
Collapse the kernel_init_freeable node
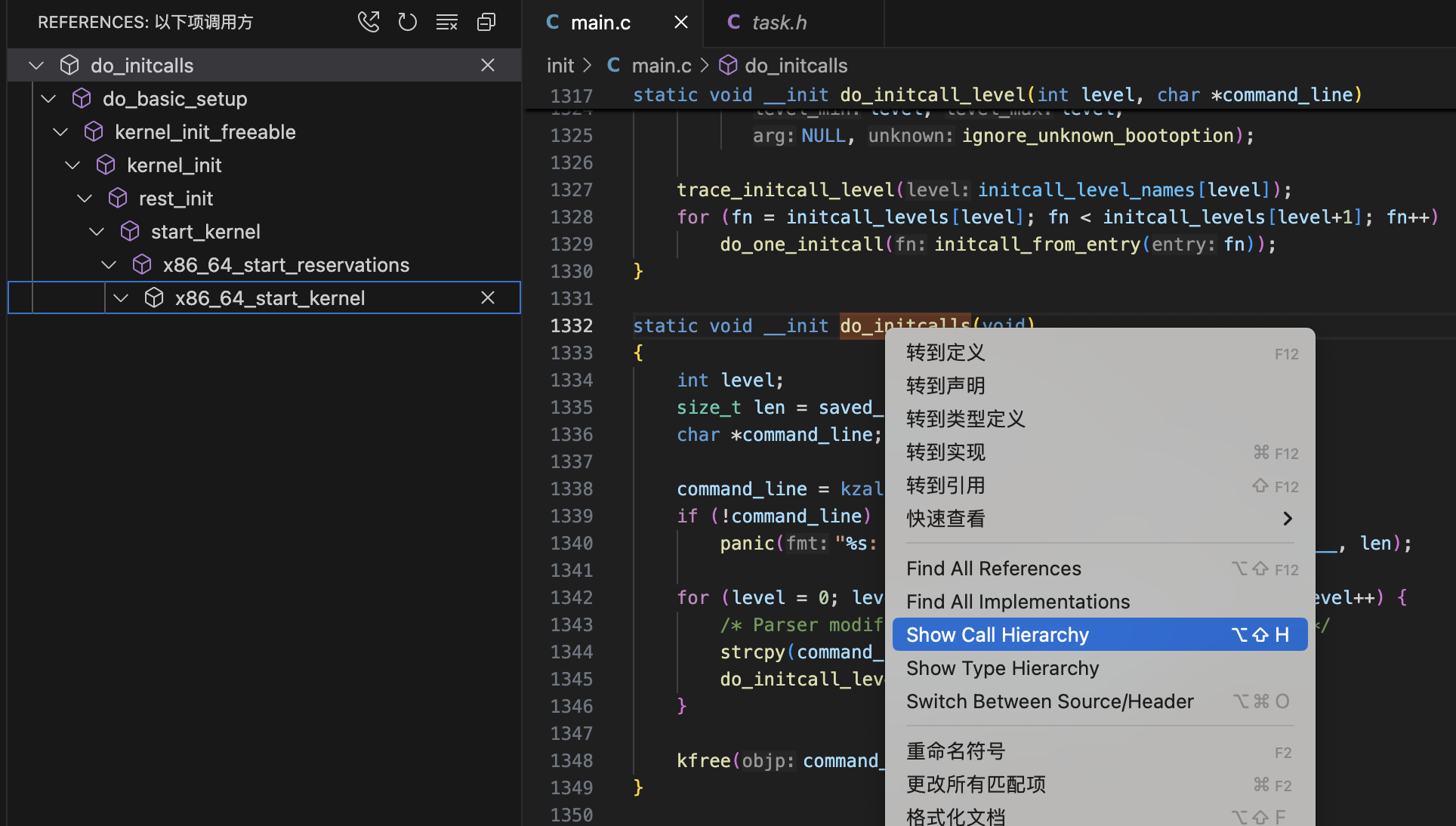[x=60, y=132]
